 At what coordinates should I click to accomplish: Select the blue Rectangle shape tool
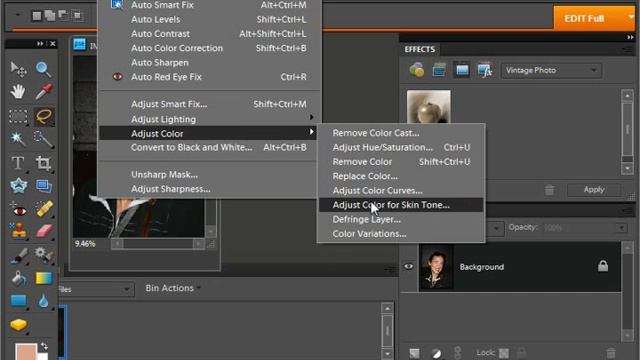pyautogui.click(x=18, y=301)
